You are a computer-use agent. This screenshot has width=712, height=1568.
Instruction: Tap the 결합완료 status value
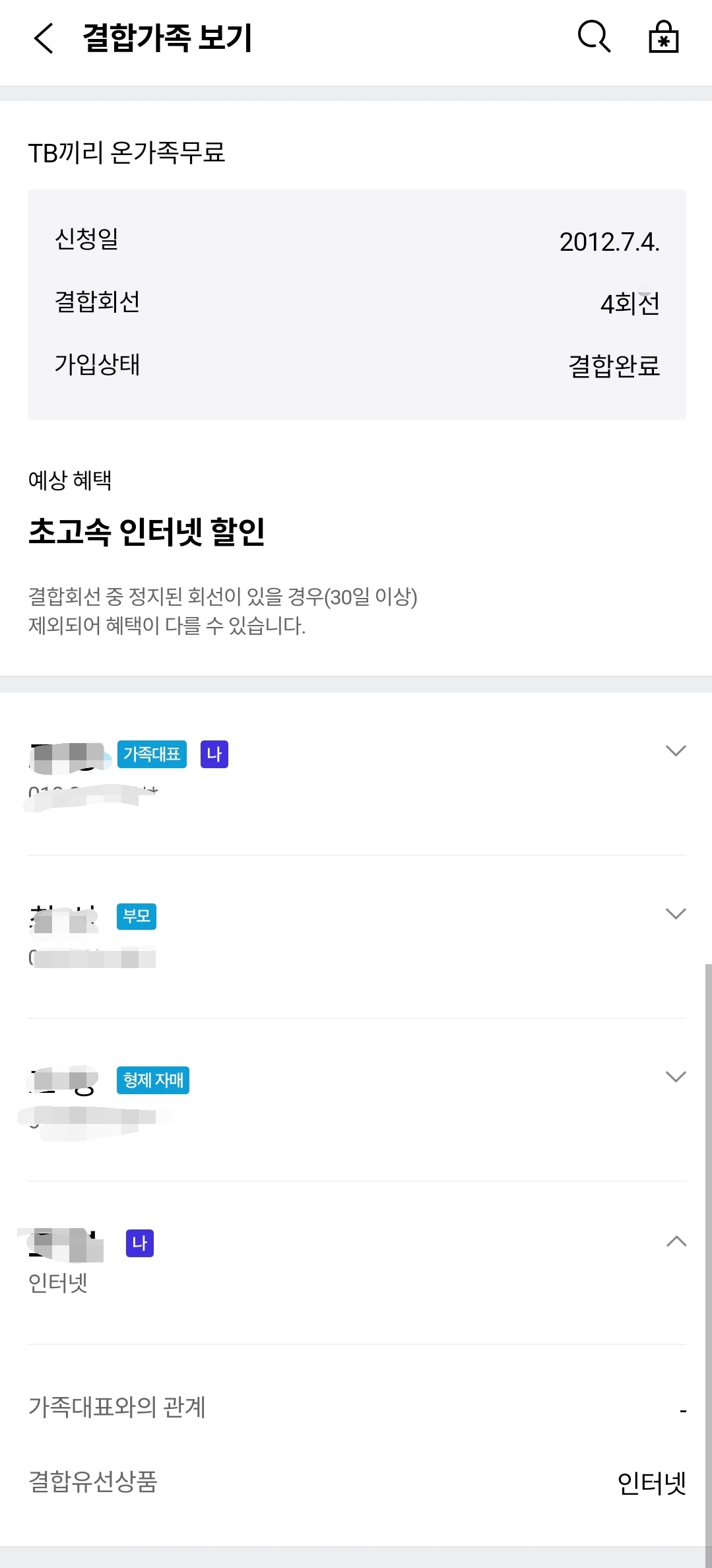(x=614, y=366)
